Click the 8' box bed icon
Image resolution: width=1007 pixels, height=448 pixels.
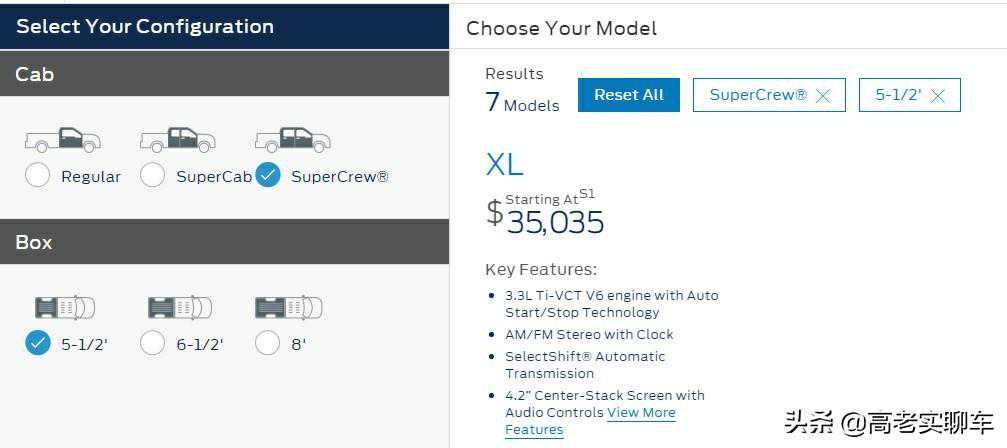[x=288, y=307]
